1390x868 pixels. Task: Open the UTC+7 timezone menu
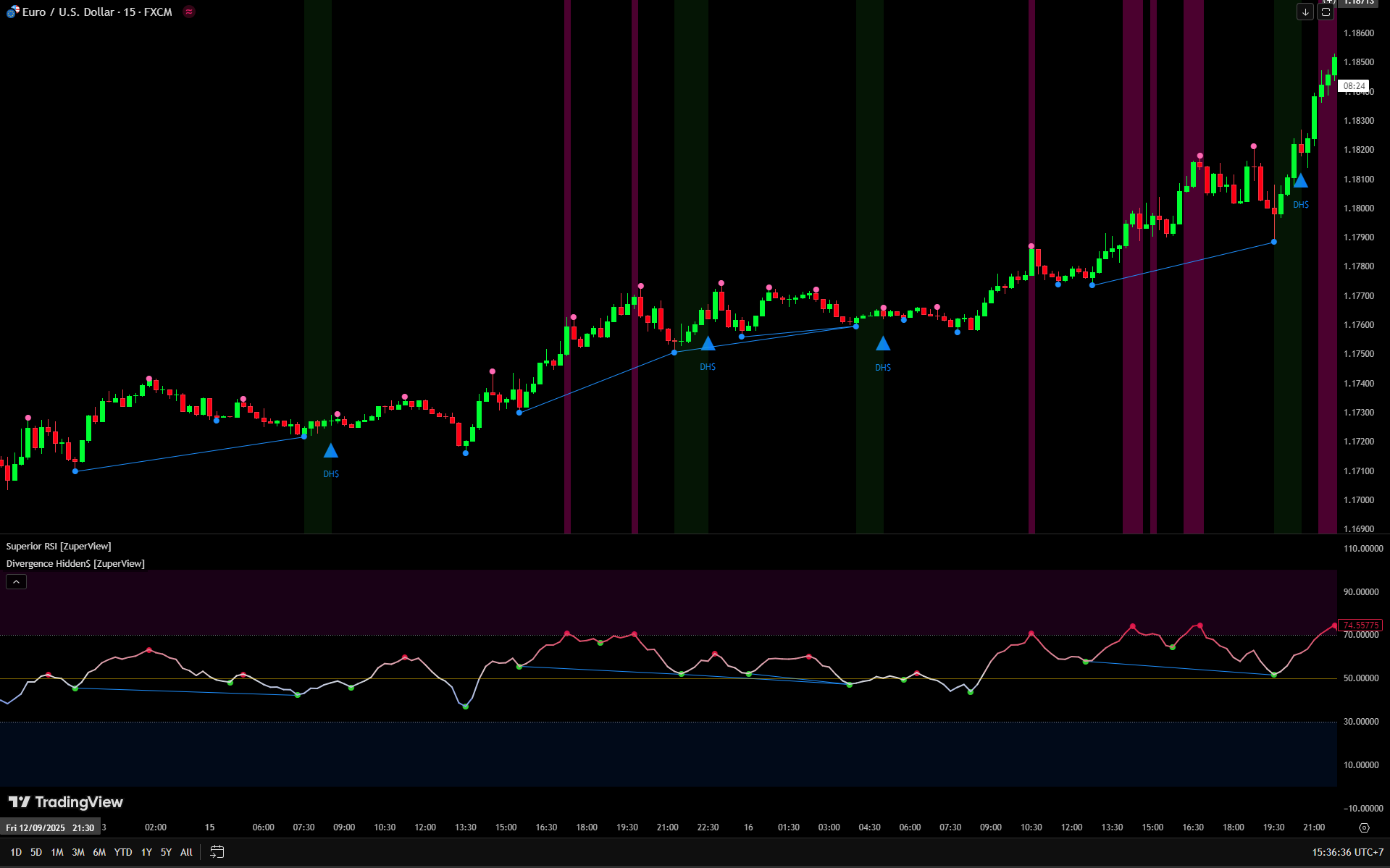tap(1347, 852)
